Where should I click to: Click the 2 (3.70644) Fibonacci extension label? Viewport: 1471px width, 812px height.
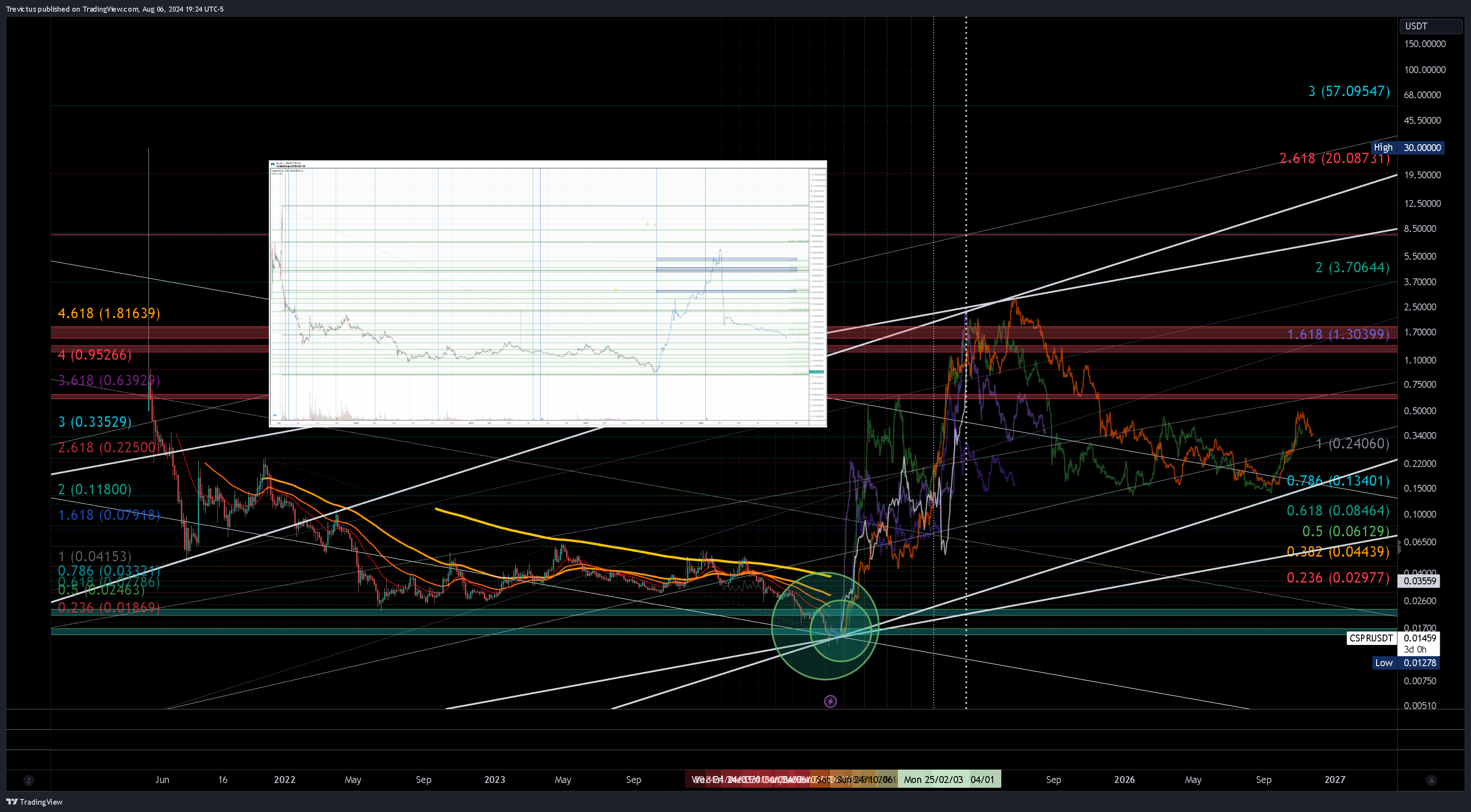pos(1352,267)
